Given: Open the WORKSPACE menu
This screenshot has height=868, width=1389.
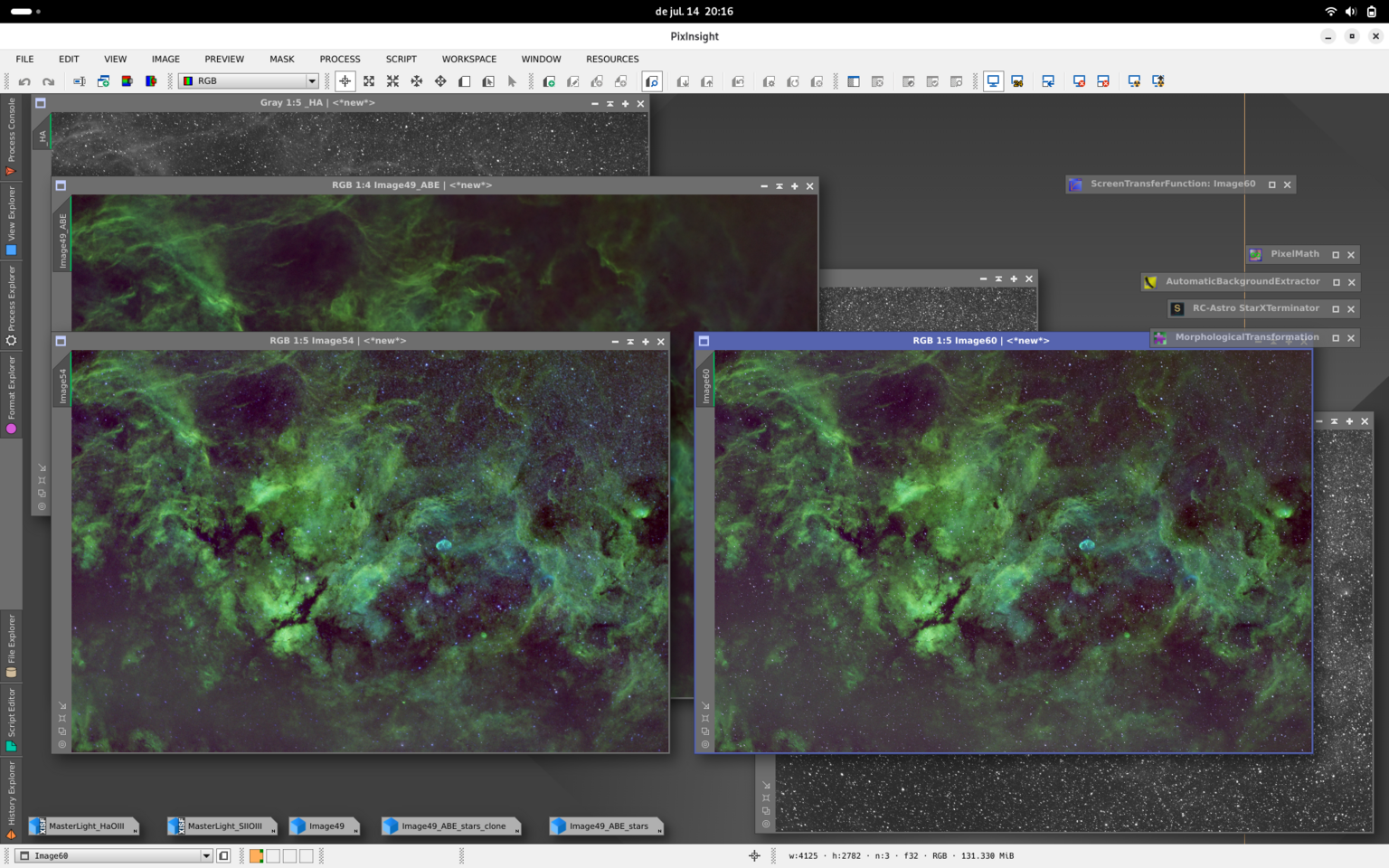Looking at the screenshot, I should 468,59.
